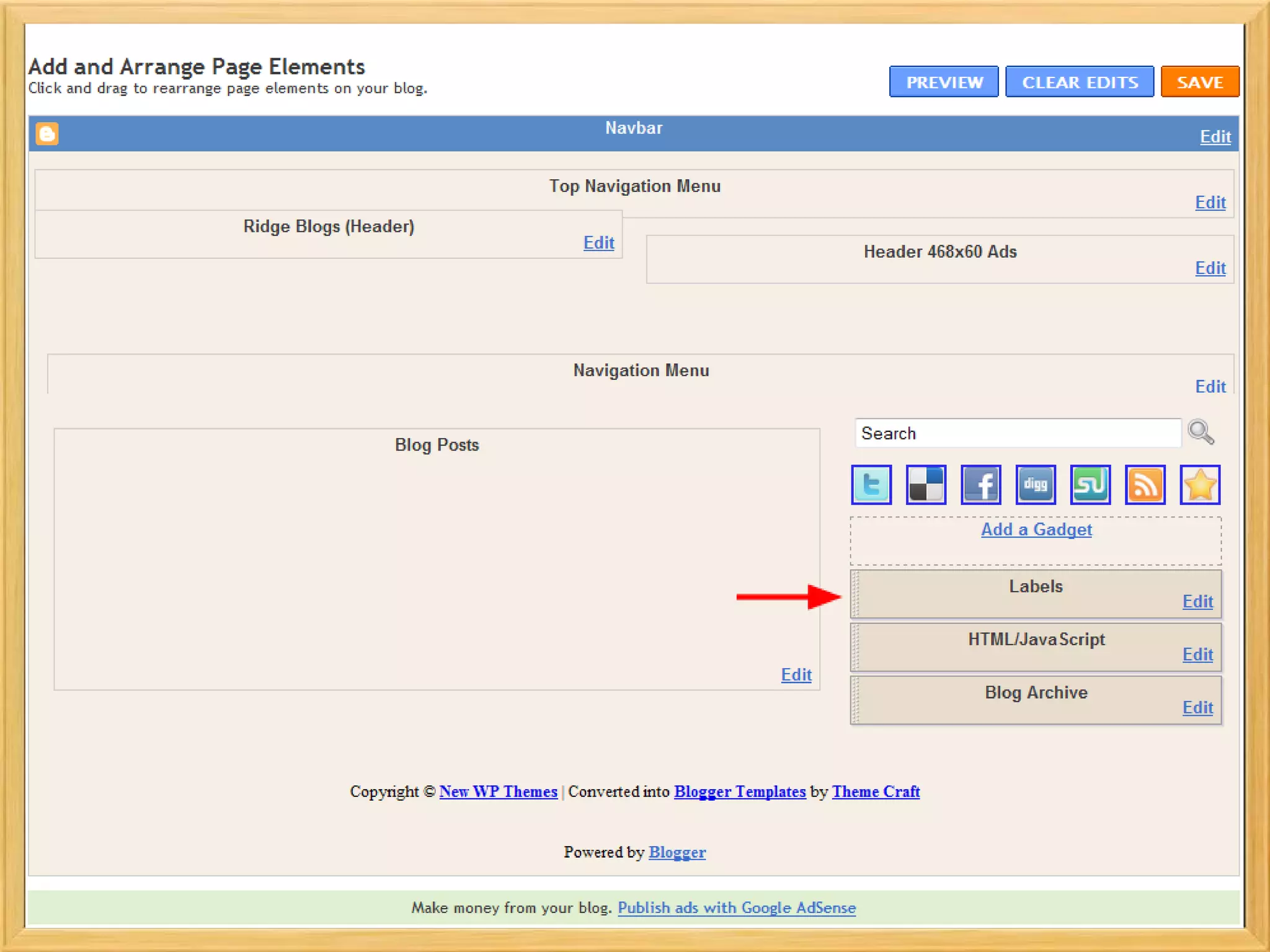1270x952 pixels.
Task: Click the Add a Gadget link
Action: click(x=1036, y=529)
